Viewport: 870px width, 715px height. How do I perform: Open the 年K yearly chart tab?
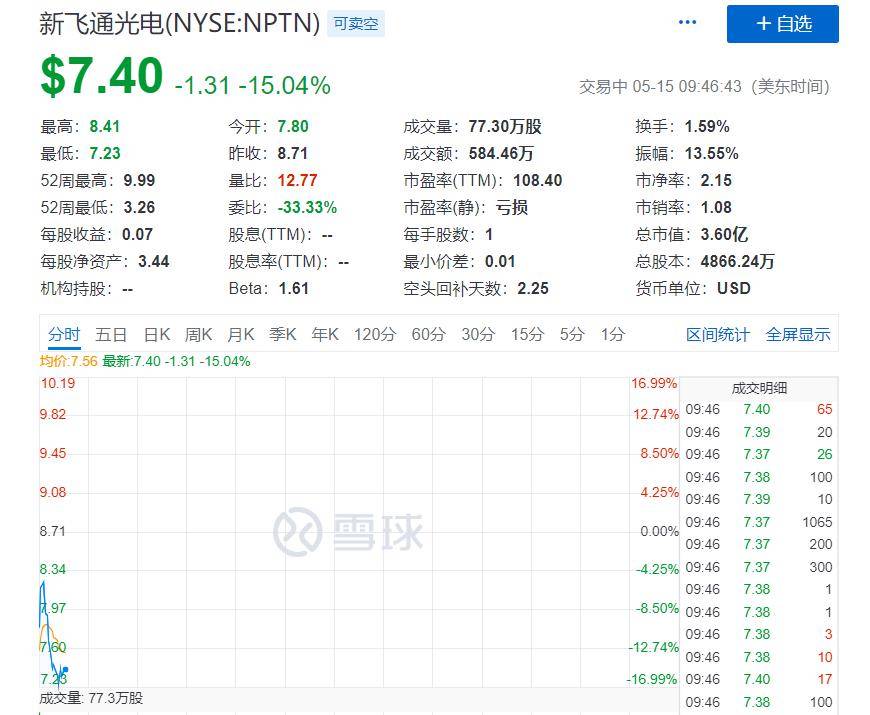(325, 334)
